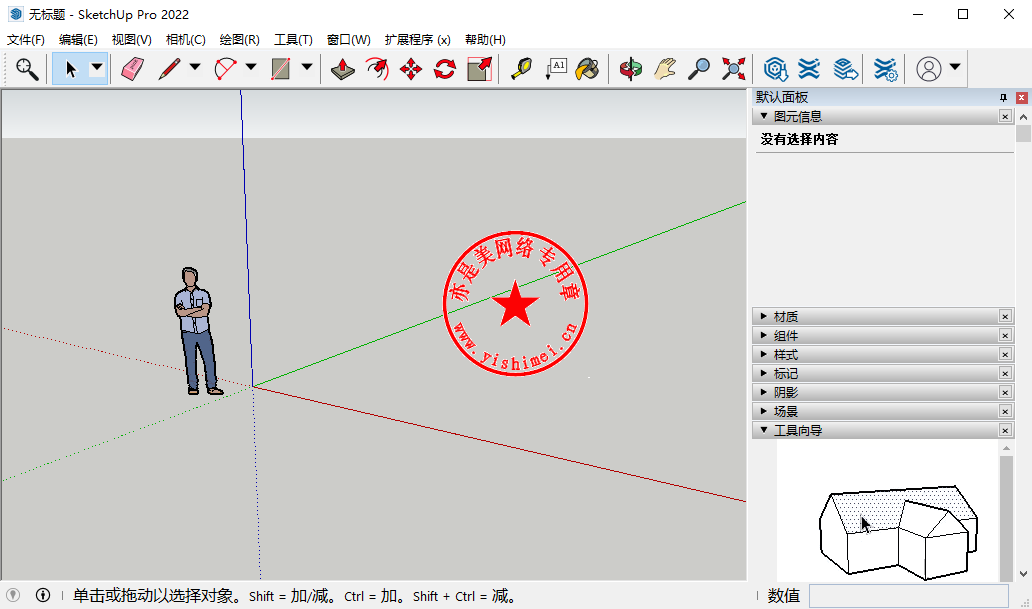Close the 工具向导 panel section

tap(1005, 431)
